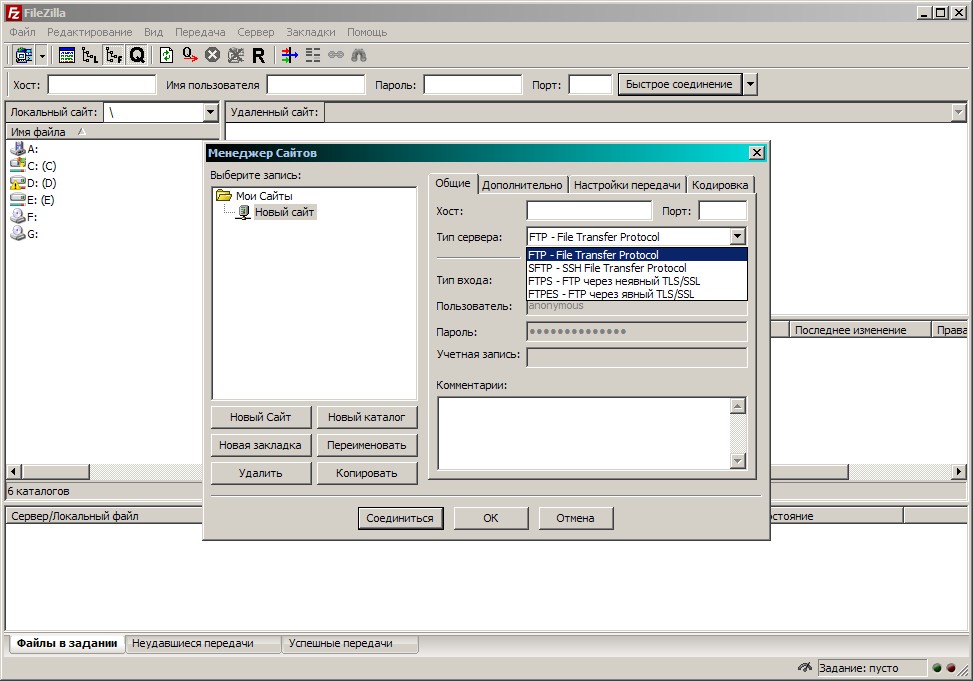Click the refresh file list icon

(166, 56)
